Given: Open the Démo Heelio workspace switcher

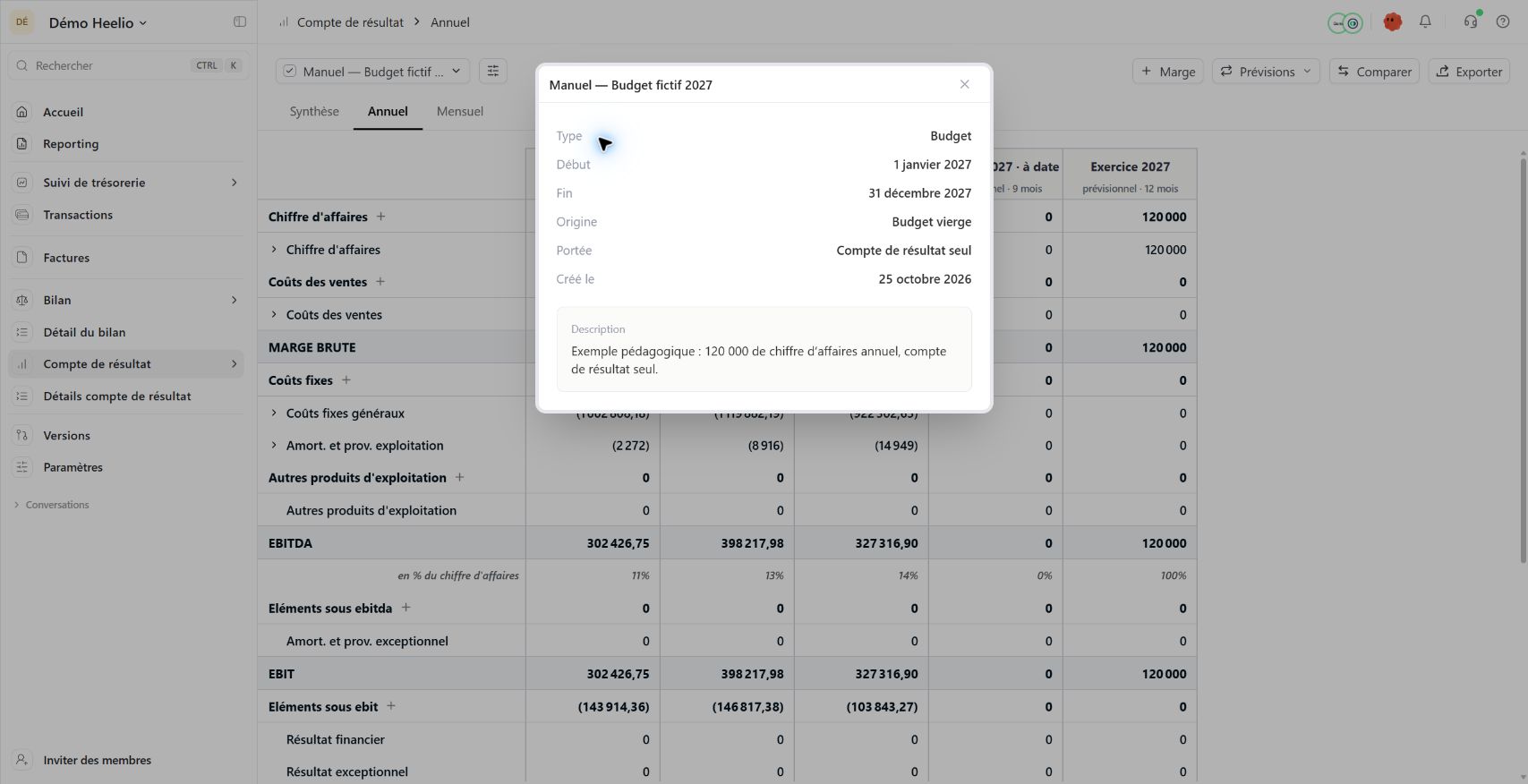Looking at the screenshot, I should click(x=98, y=23).
